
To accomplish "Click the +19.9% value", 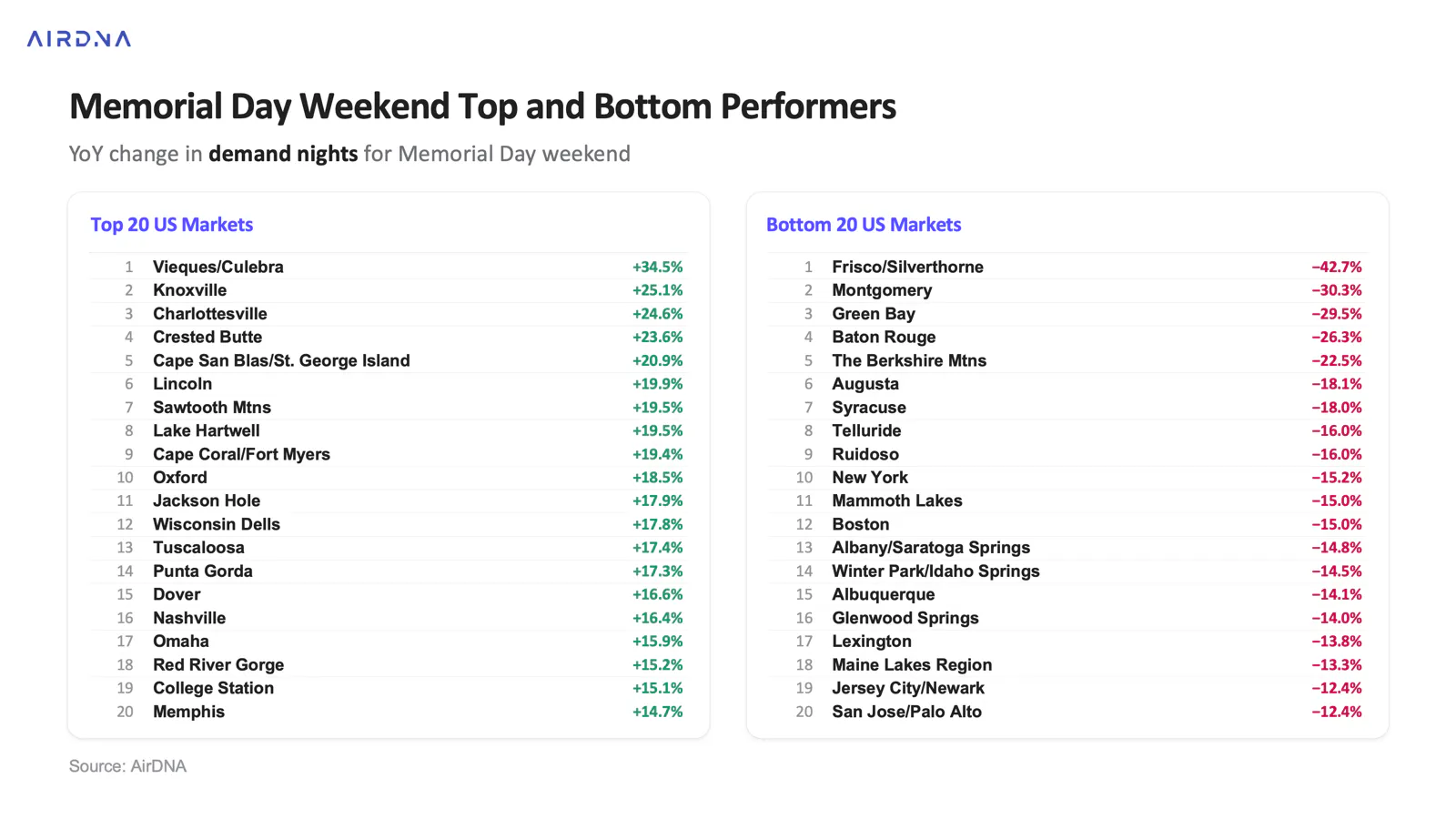I will coord(658,384).
